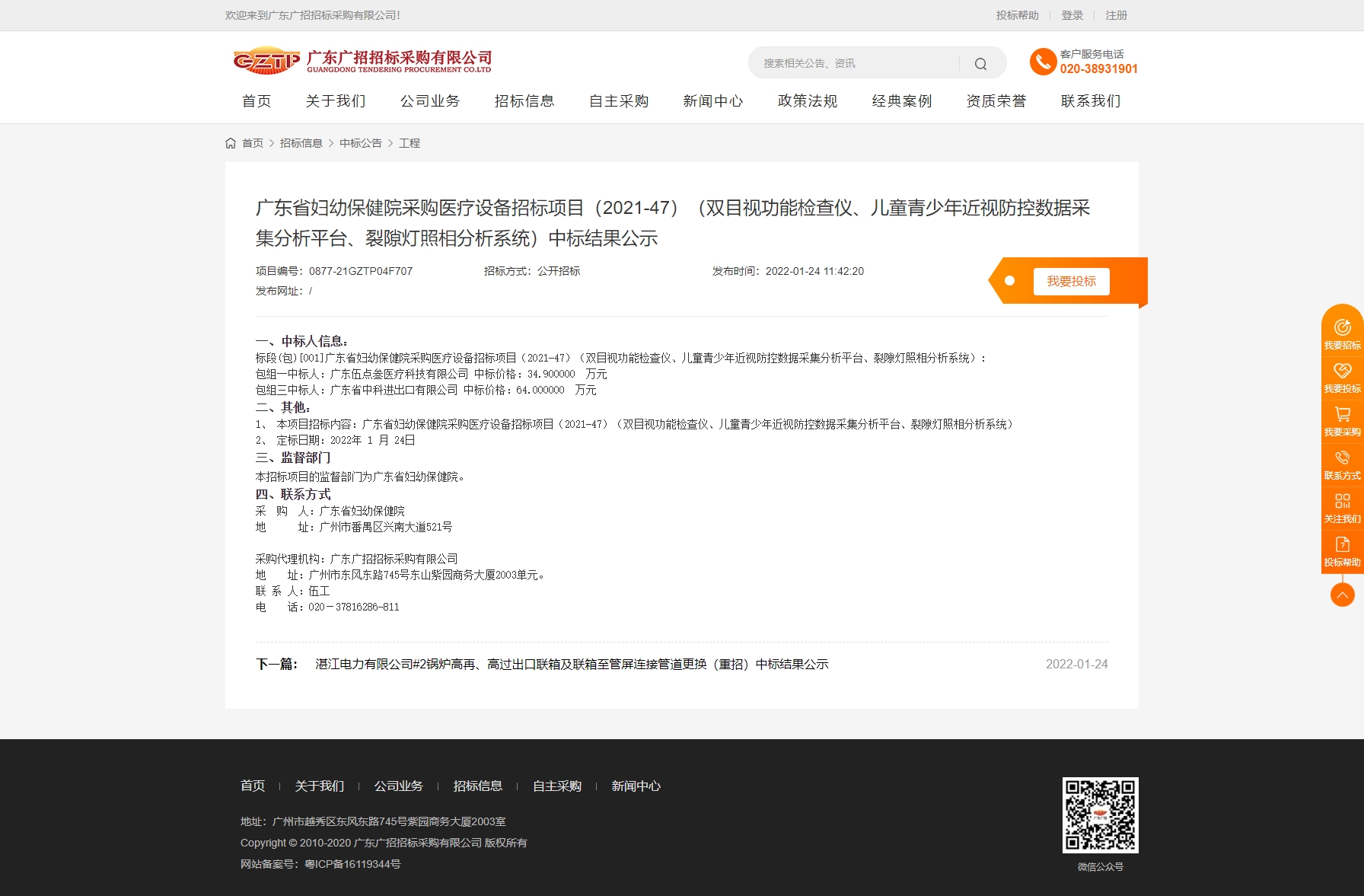Click footer 招标信息 link
The height and width of the screenshot is (896, 1364).
(x=478, y=786)
